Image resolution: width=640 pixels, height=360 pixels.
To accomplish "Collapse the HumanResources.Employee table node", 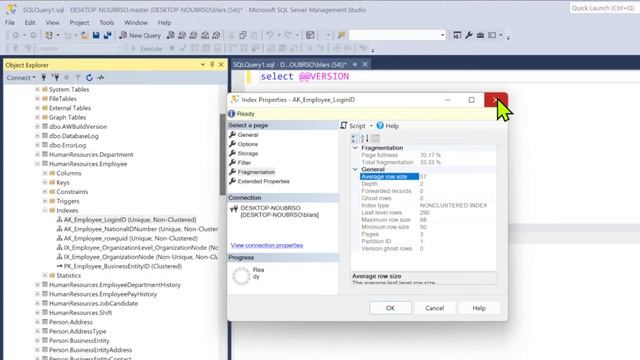I will (x=37, y=164).
